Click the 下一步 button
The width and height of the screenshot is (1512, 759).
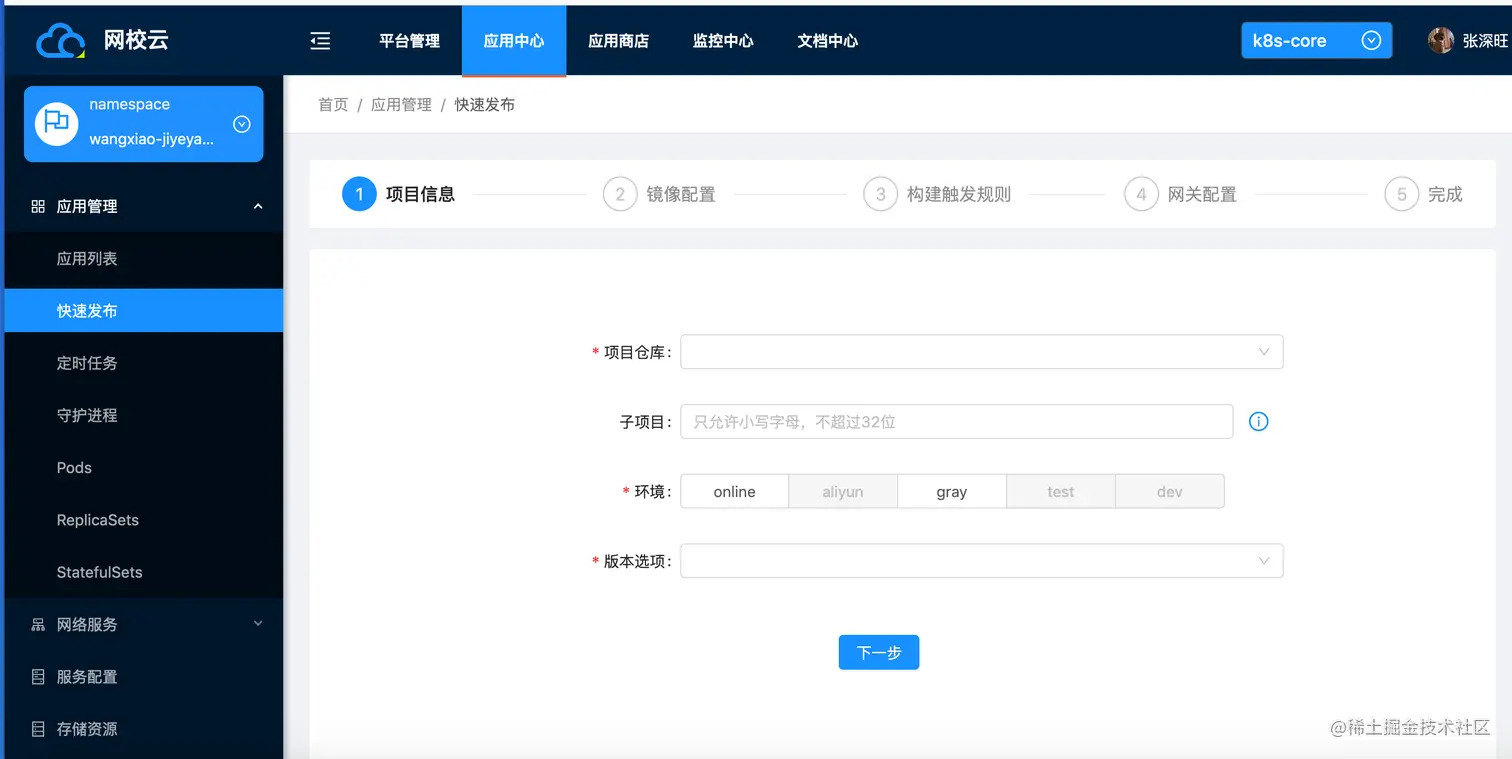tap(878, 652)
